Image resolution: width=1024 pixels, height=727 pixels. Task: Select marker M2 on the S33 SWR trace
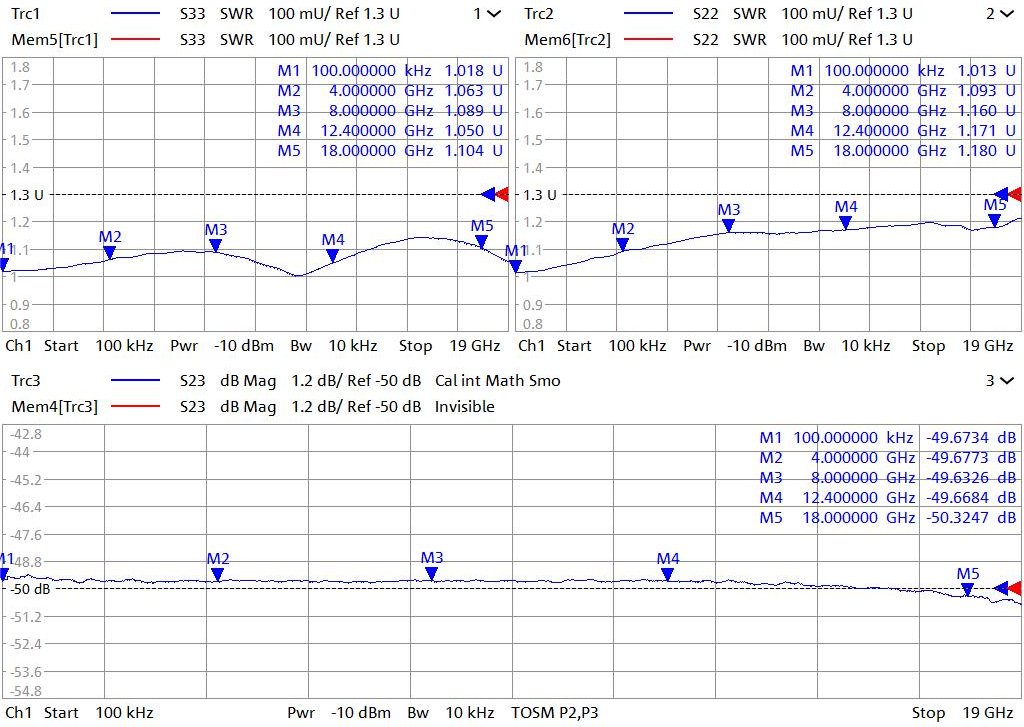tap(110, 252)
